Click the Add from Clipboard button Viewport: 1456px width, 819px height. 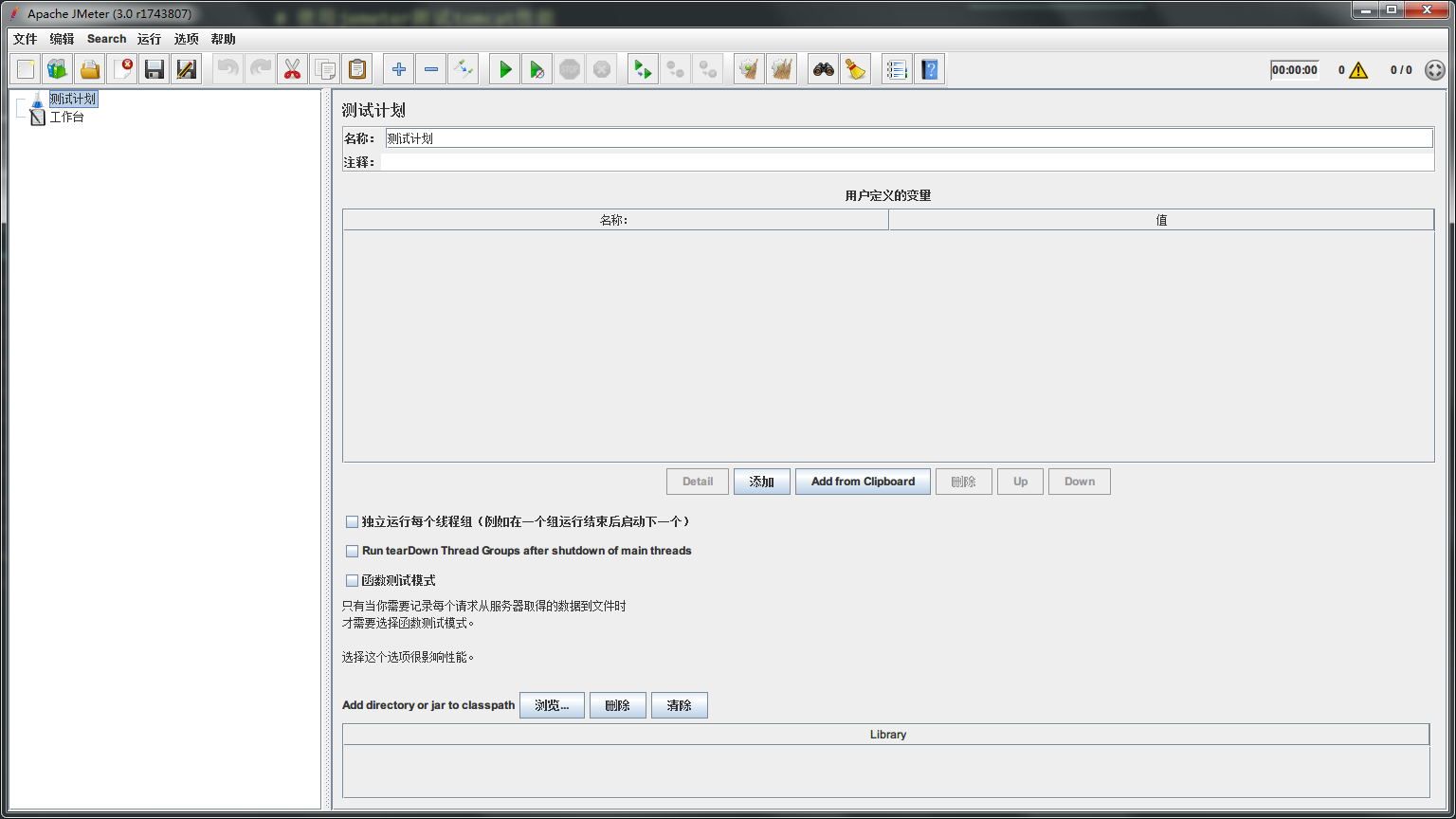point(863,482)
